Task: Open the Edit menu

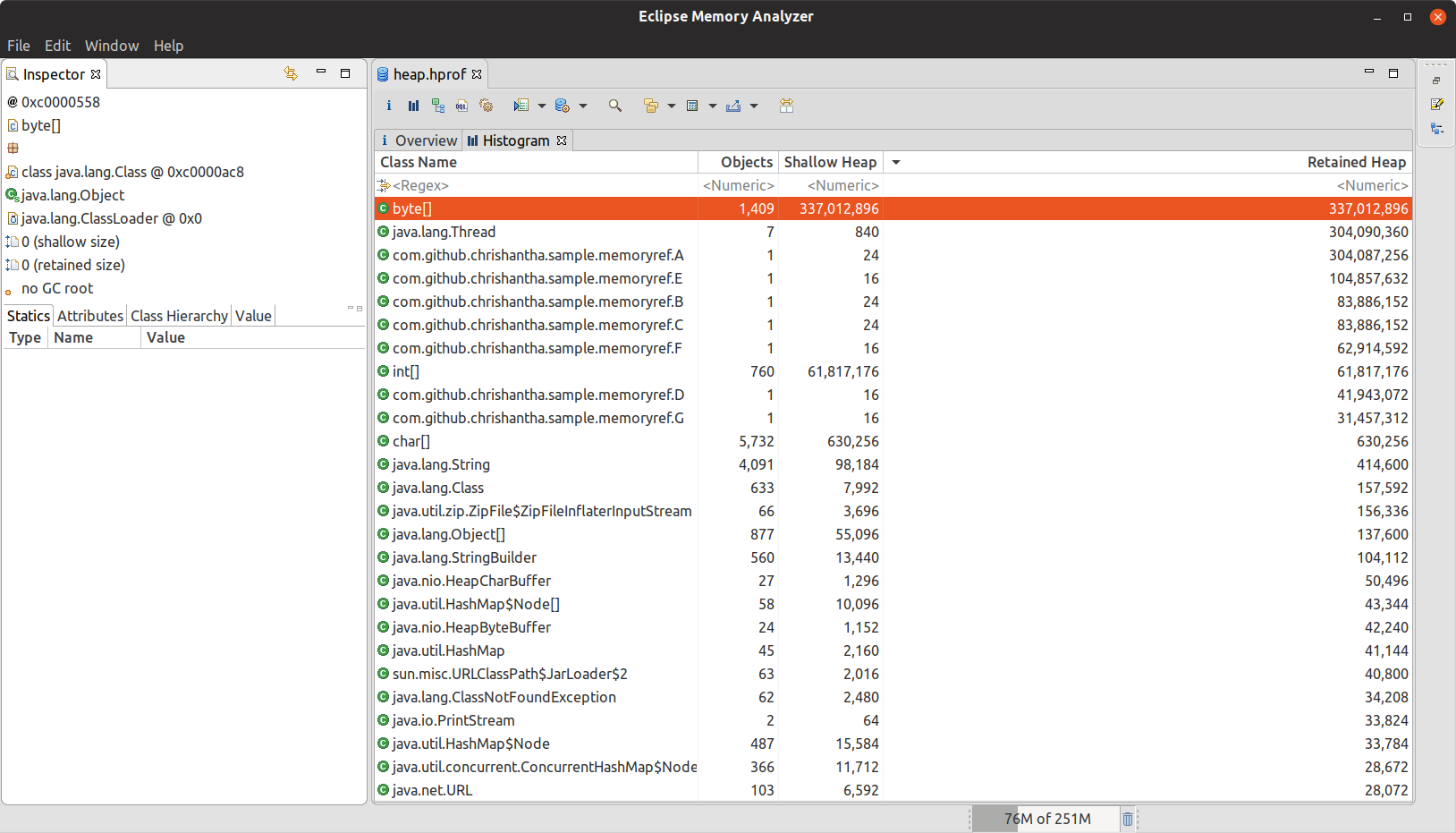Action: pos(57,46)
